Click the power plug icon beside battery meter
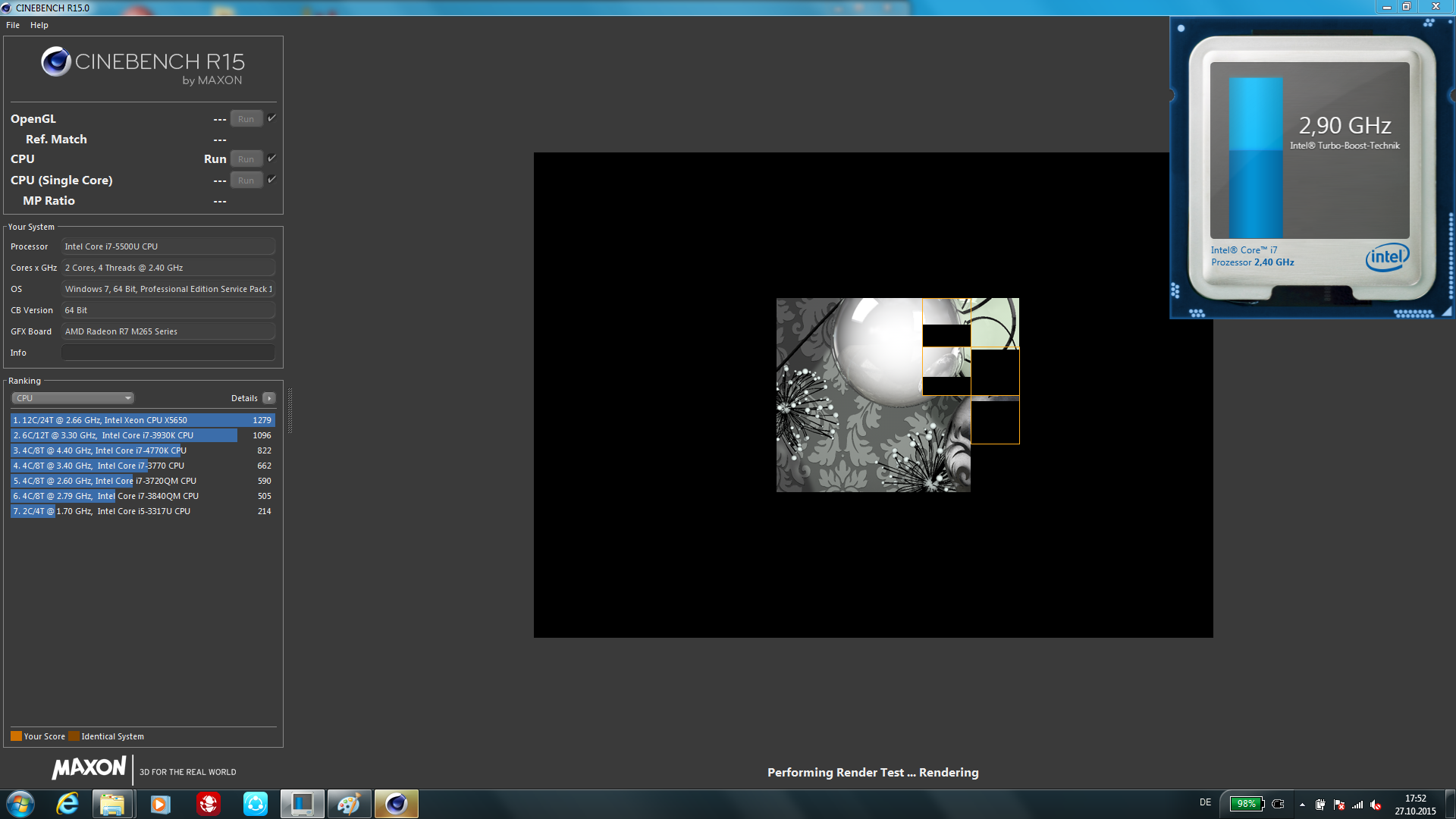This screenshot has width=1456, height=819. click(x=1278, y=804)
